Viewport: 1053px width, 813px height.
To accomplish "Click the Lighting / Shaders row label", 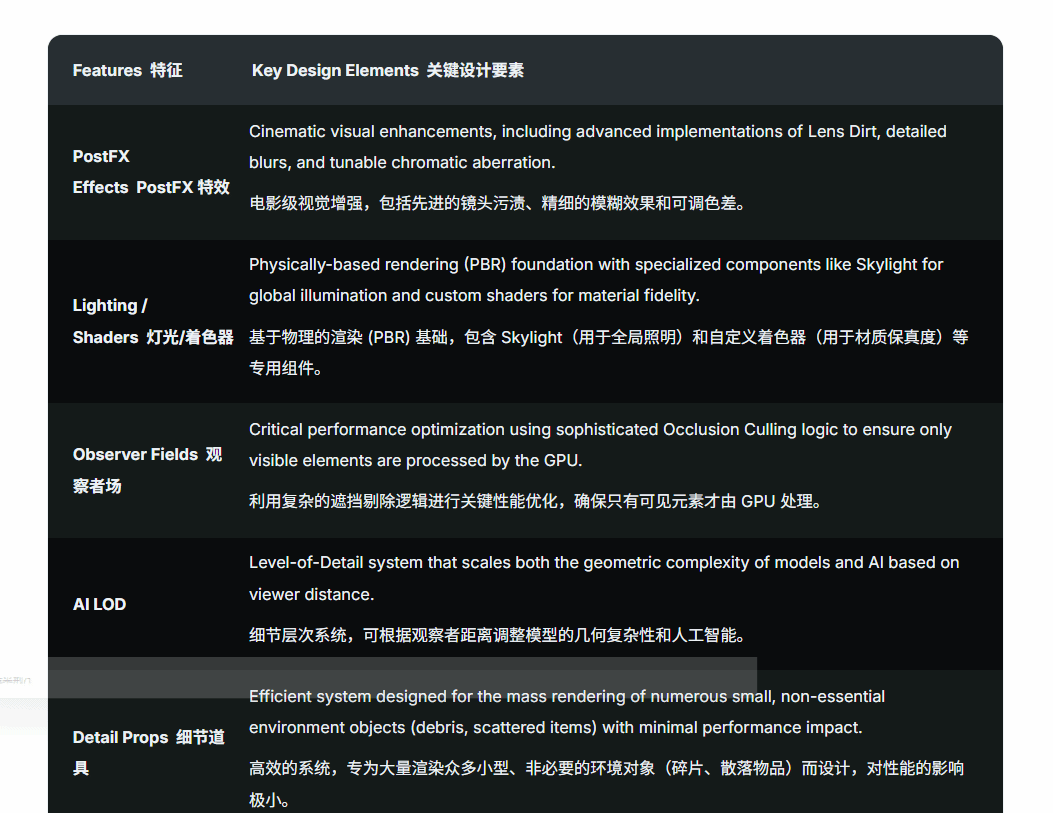I will pos(152,321).
